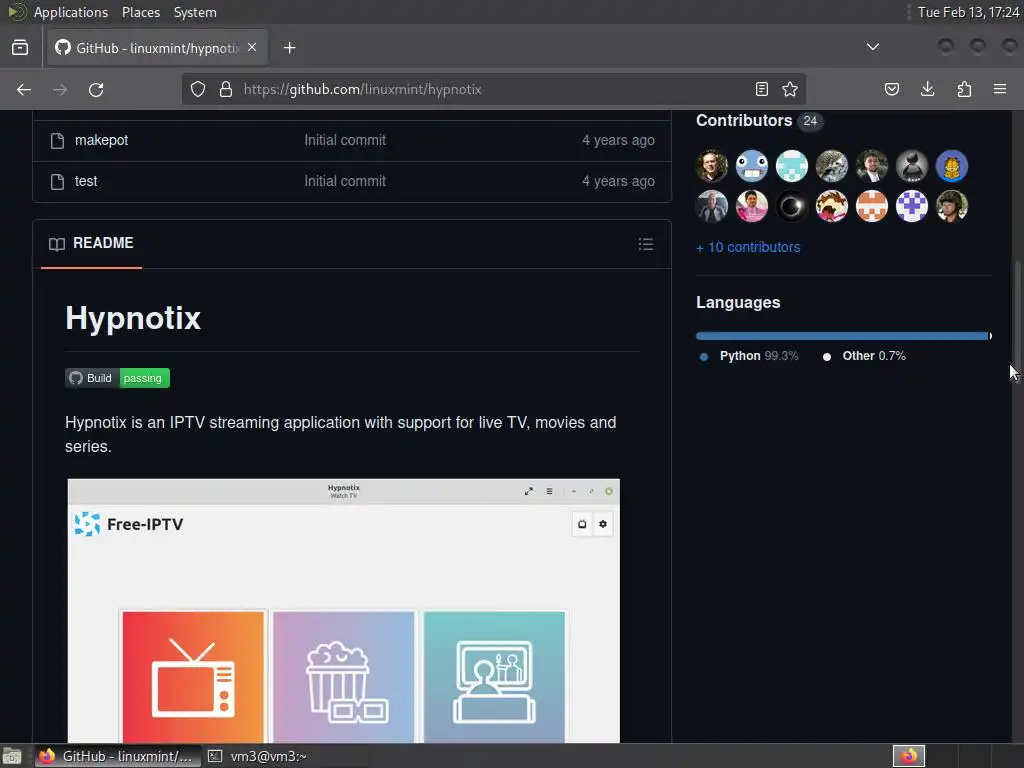Open the Garfield contributor avatar
Screen dimensions: 1024x768
coord(952,166)
